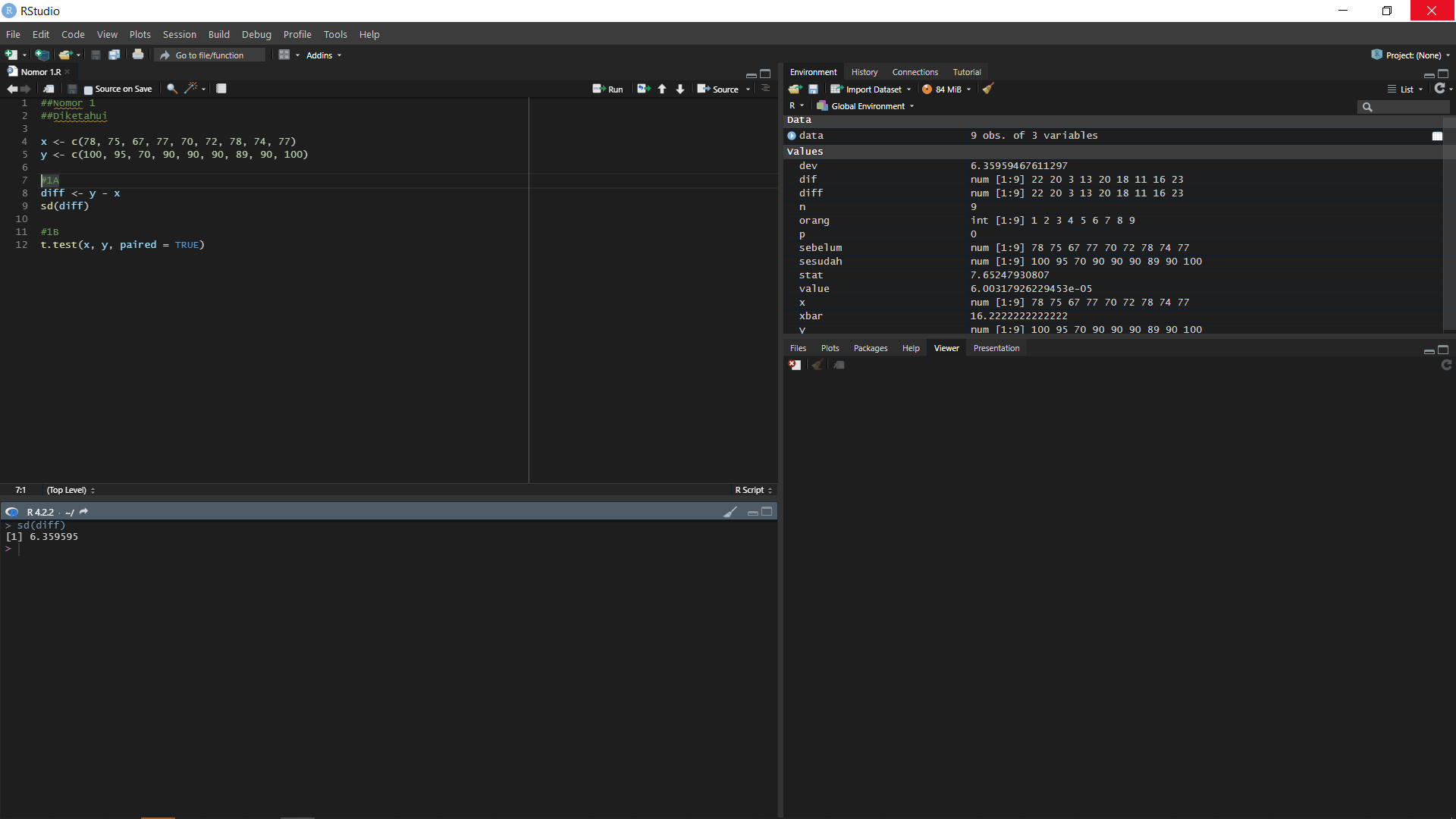Viewport: 1456px width, 819px height.
Task: Click the Find/Replace magnifier in editor toolbar
Action: pyautogui.click(x=171, y=89)
